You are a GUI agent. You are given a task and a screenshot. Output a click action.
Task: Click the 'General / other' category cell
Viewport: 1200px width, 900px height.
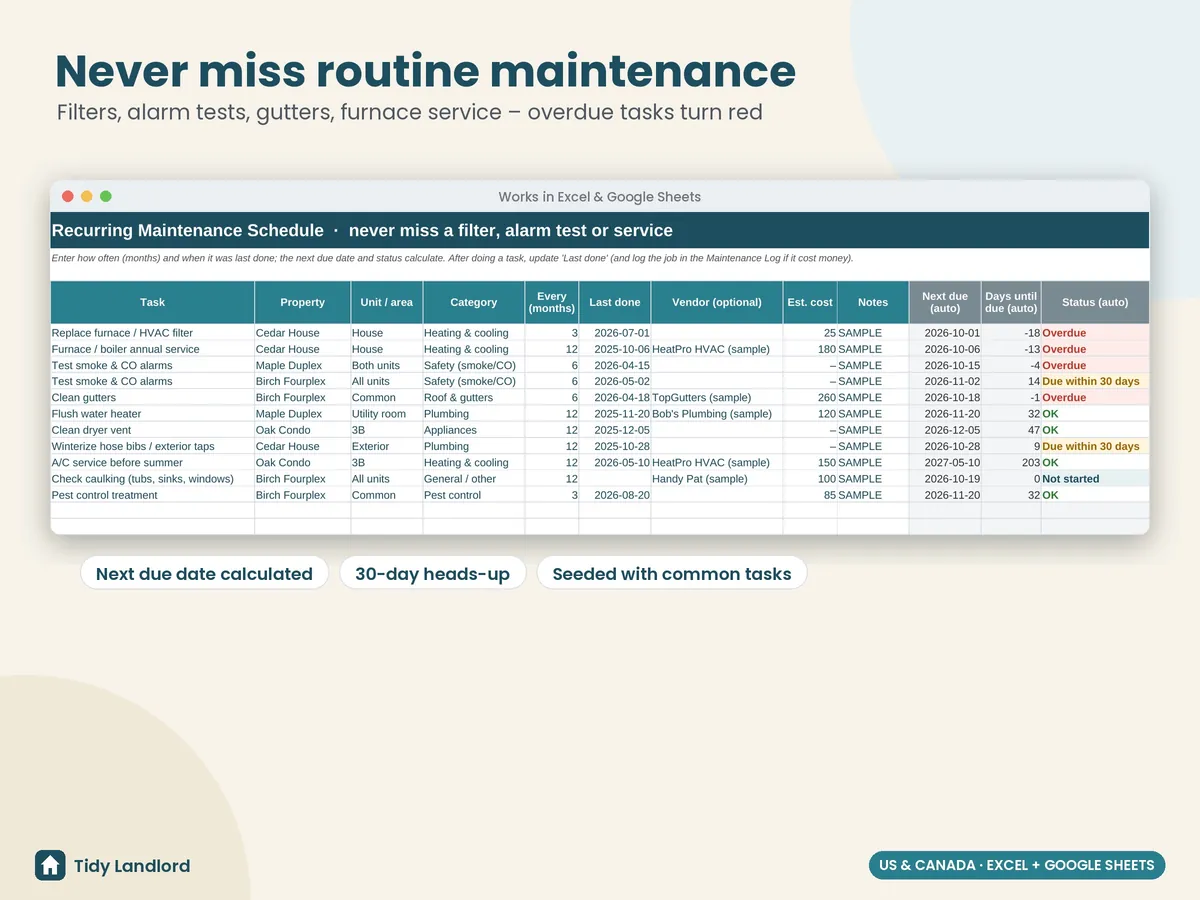point(474,479)
